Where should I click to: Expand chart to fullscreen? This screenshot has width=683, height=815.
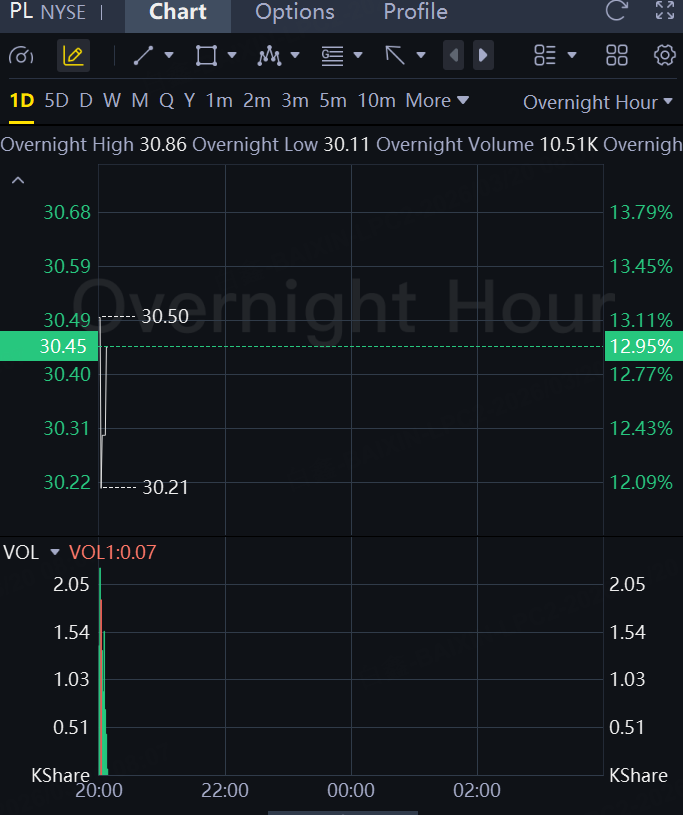pyautogui.click(x=665, y=12)
